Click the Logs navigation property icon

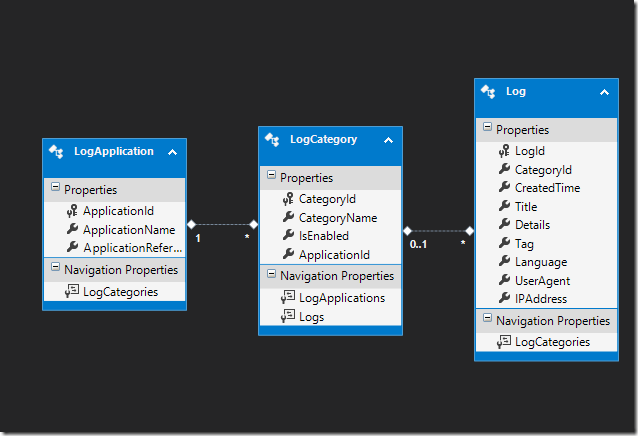point(287,317)
